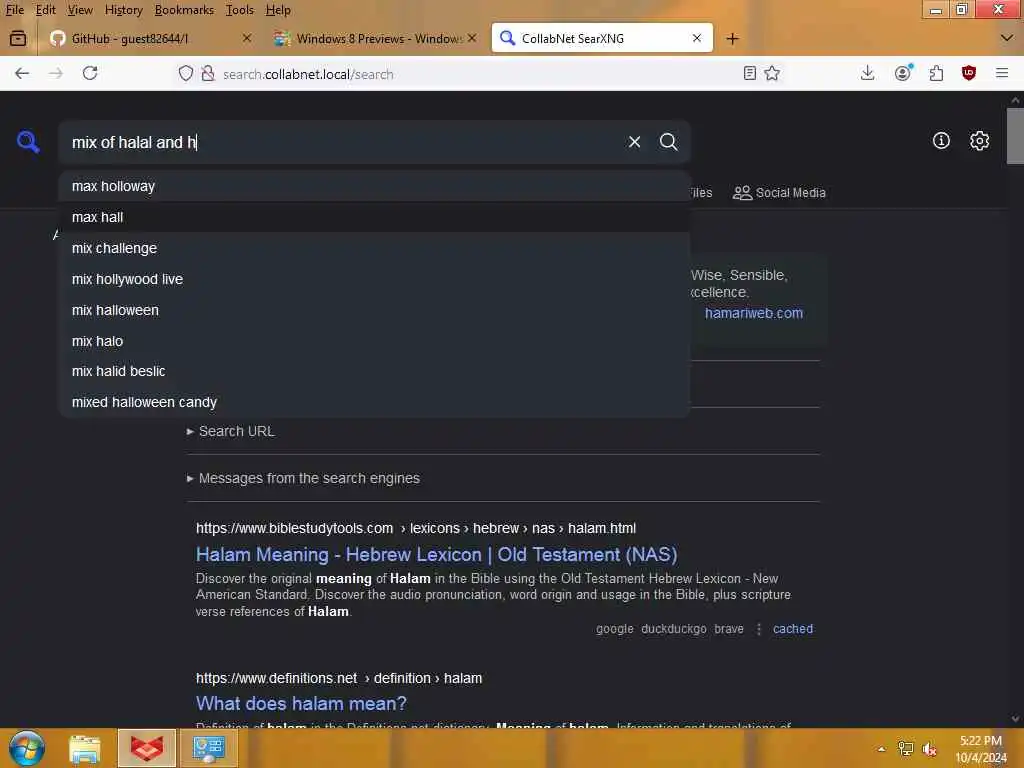Open the View menu
The height and width of the screenshot is (768, 1024).
(80, 10)
